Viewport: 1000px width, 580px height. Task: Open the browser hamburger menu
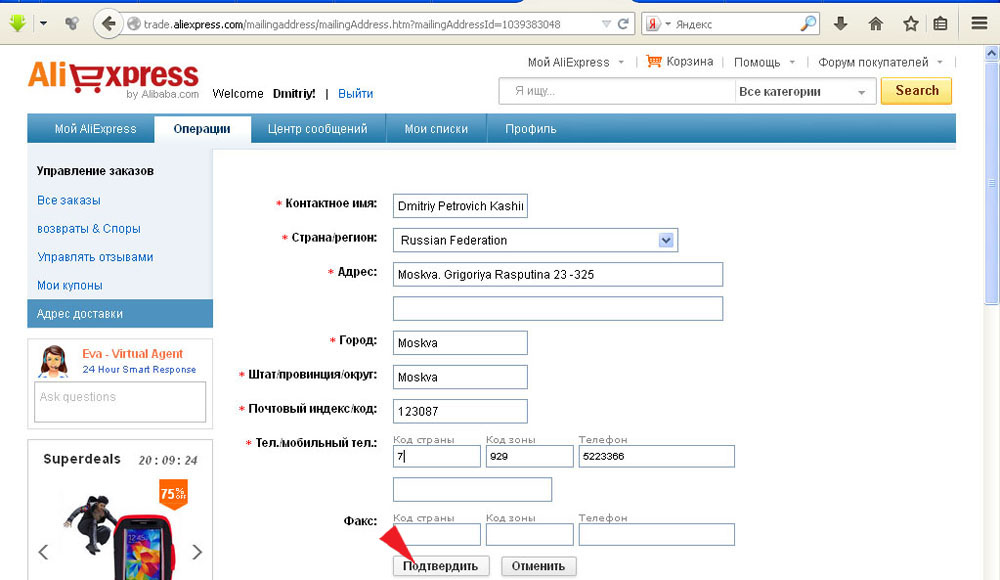[980, 24]
